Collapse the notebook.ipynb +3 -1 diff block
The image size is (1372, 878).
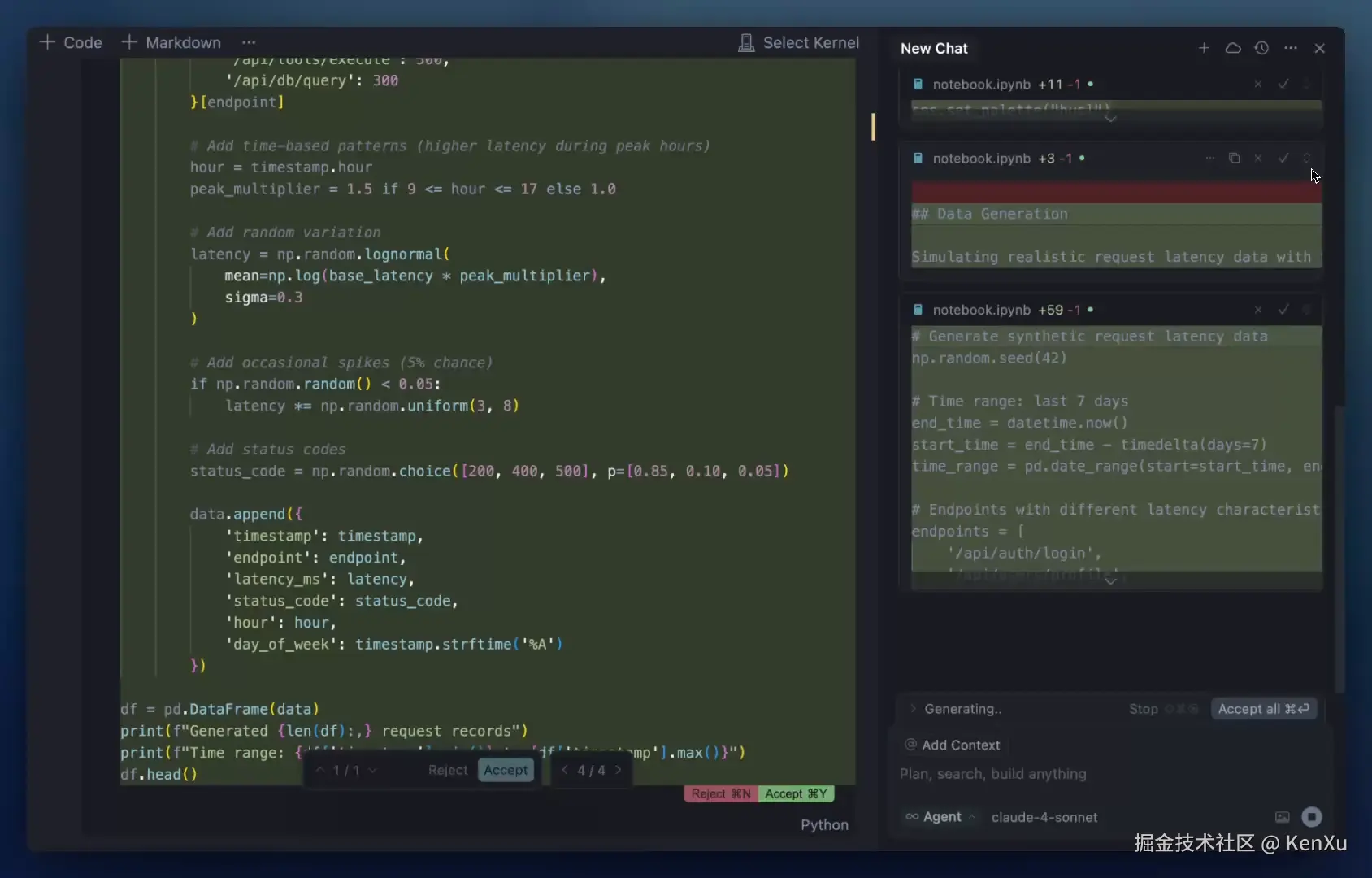pos(1307,158)
